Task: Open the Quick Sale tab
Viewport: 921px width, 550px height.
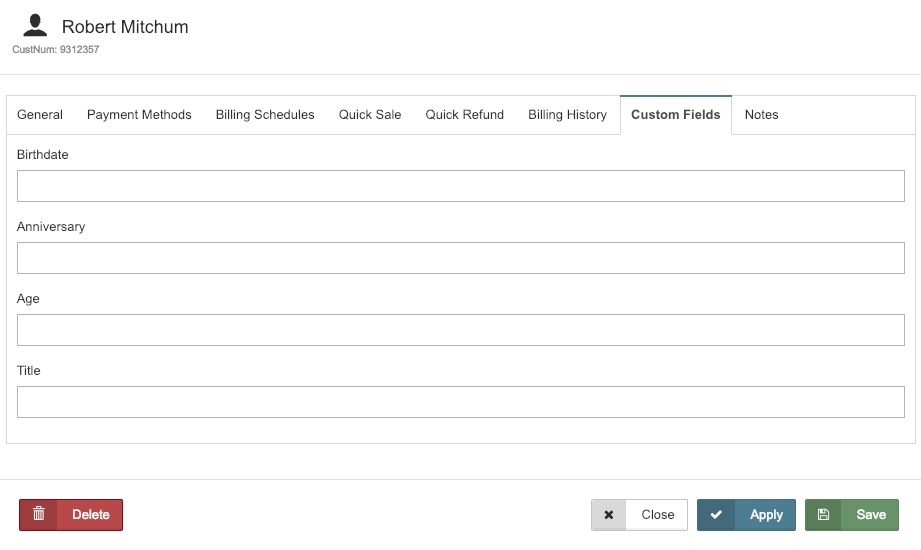Action: (x=370, y=115)
